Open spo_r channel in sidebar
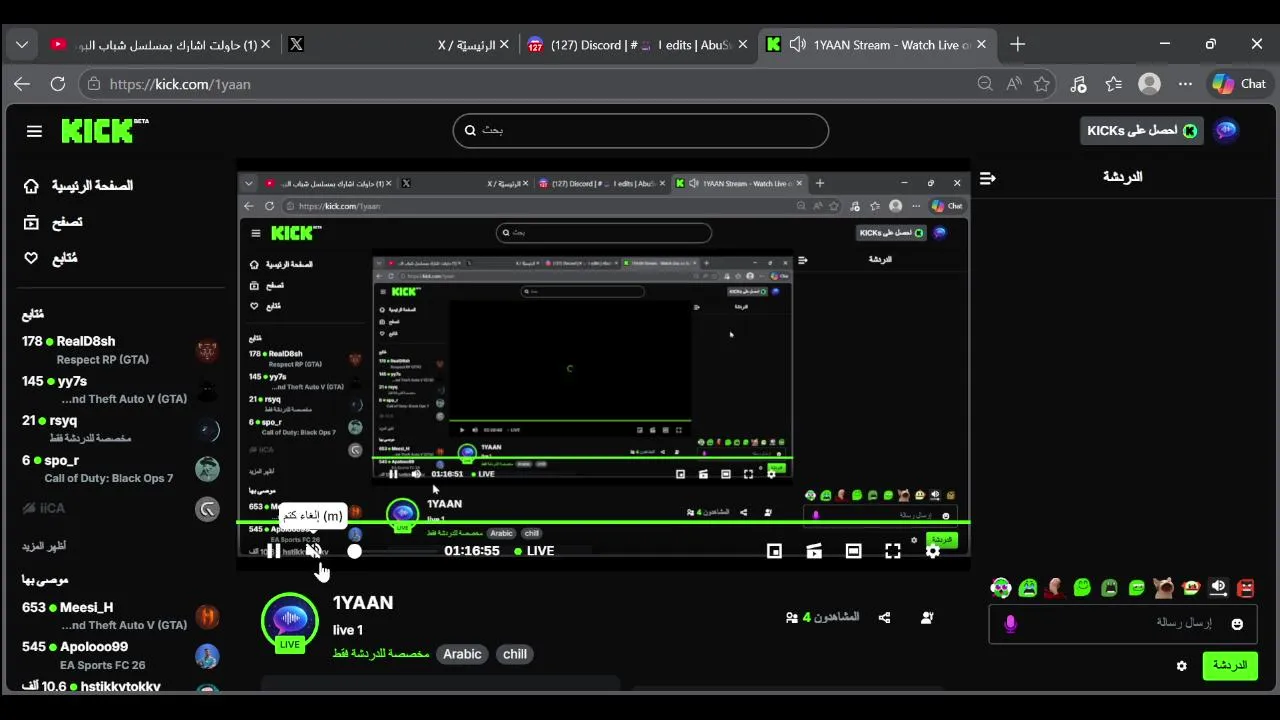 pos(120,469)
